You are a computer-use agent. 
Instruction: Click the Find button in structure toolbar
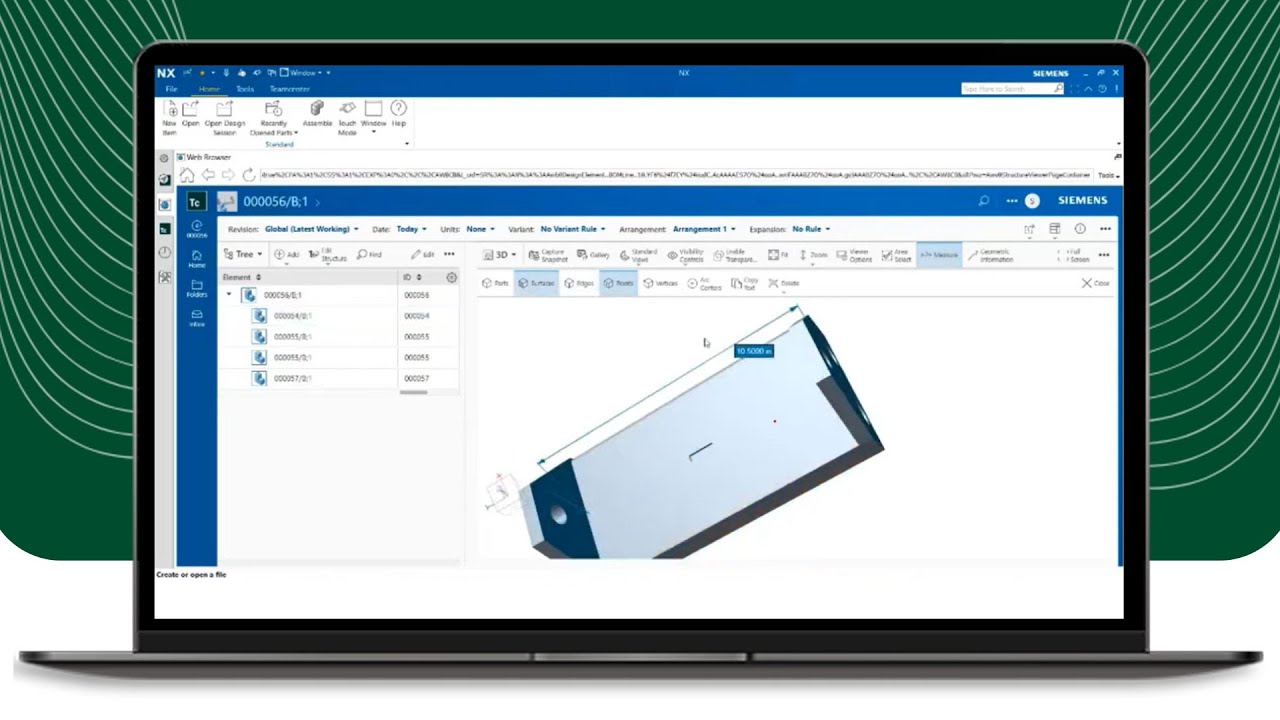[369, 255]
